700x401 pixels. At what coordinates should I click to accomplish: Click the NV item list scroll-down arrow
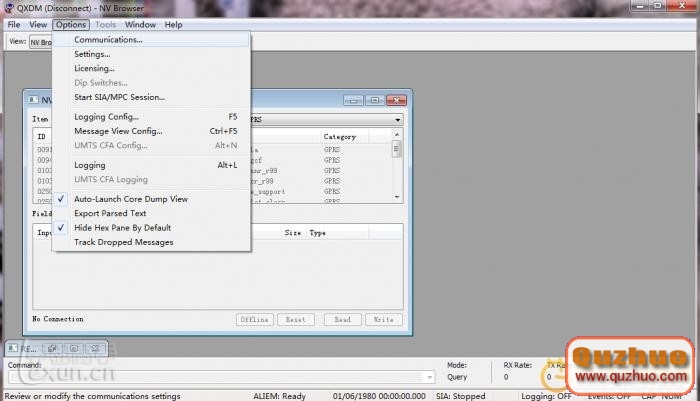pyautogui.click(x=397, y=196)
